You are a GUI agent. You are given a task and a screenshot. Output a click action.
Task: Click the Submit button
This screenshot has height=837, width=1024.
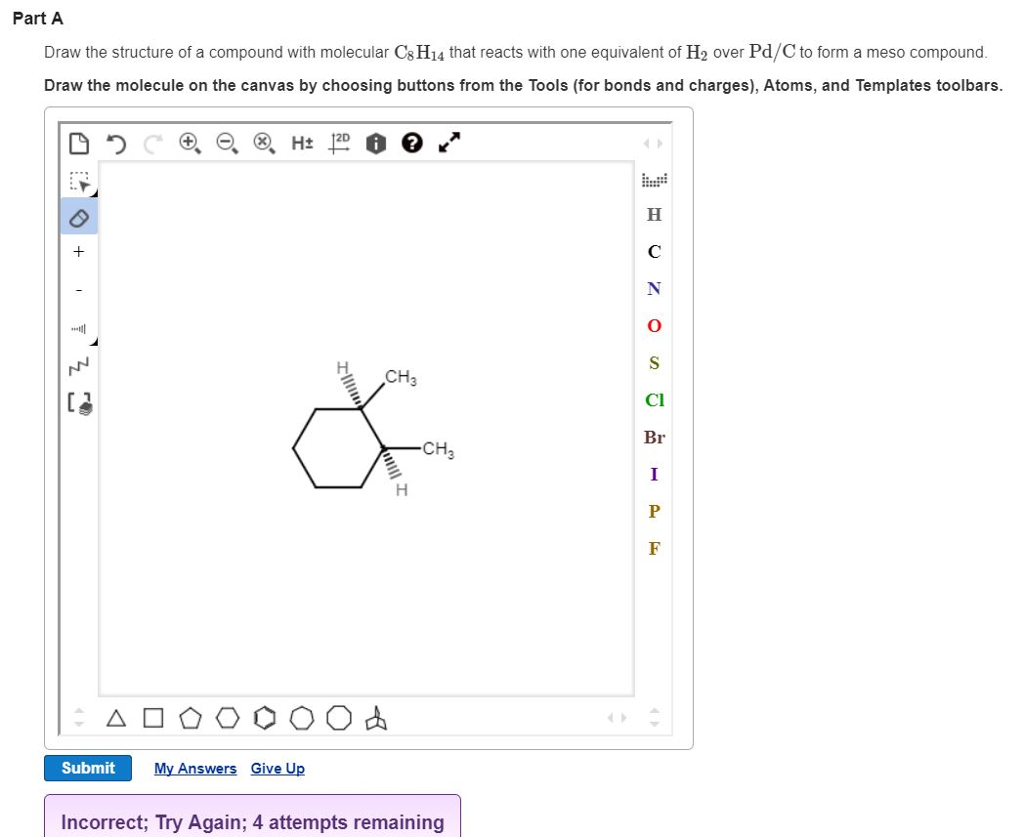tap(88, 768)
